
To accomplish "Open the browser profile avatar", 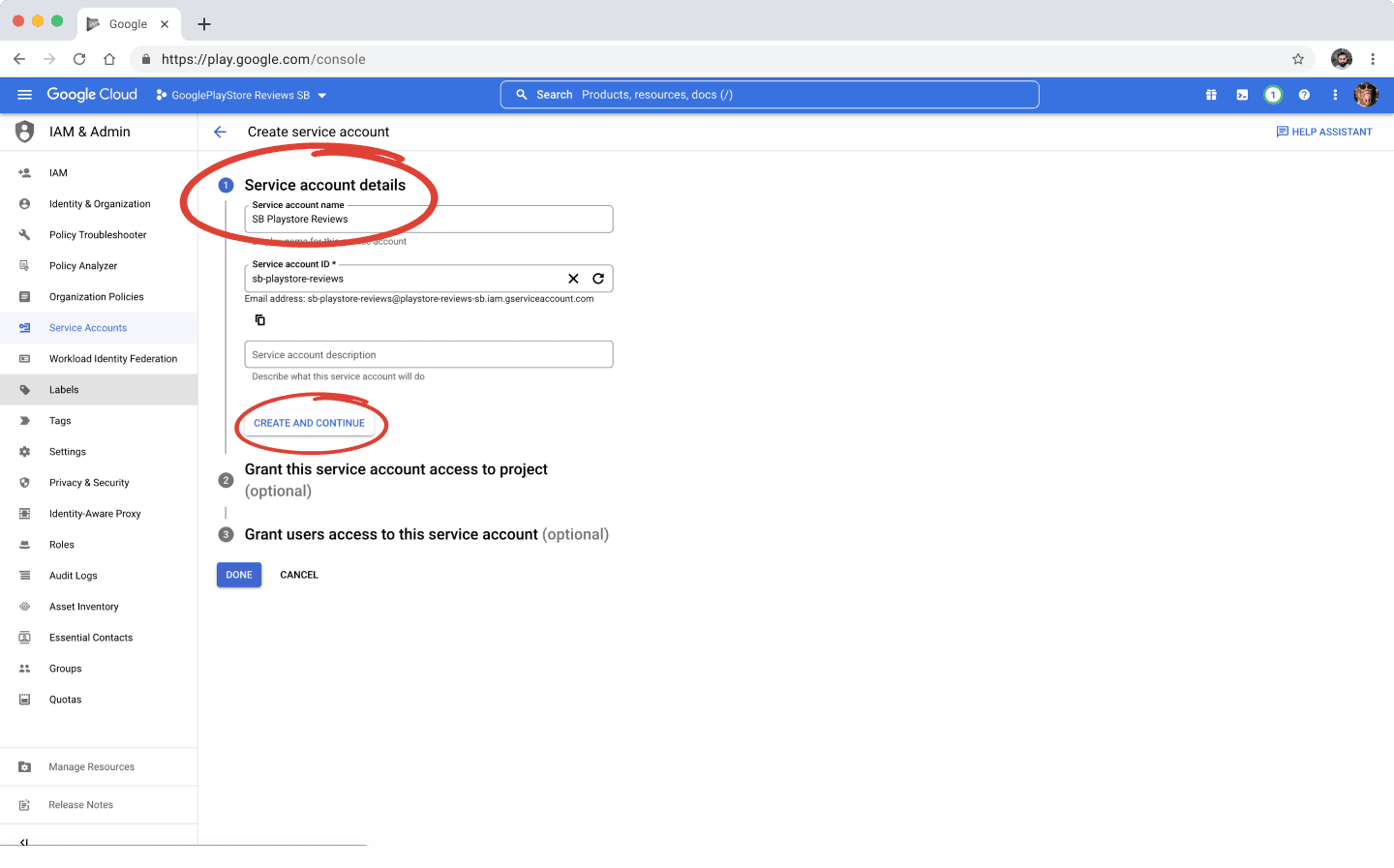I will [1342, 59].
